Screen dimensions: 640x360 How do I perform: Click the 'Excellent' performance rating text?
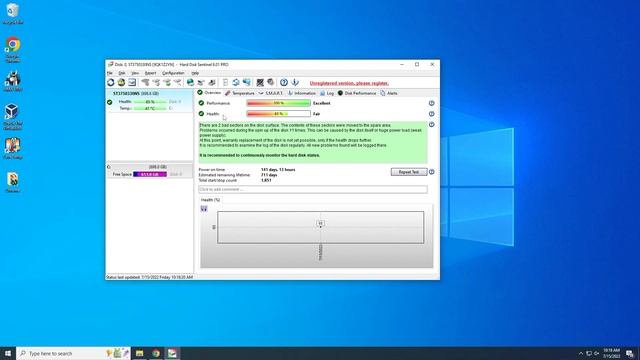(322, 103)
